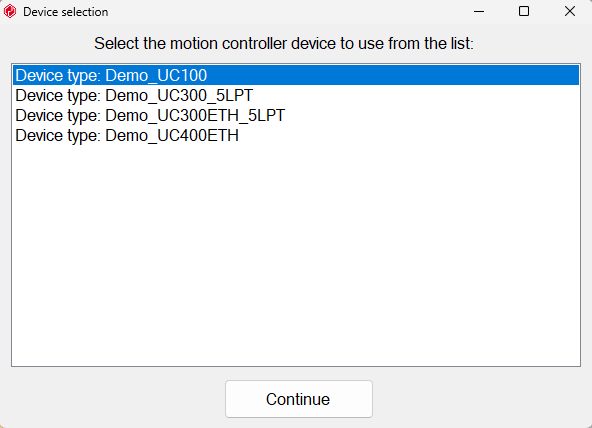Click blank blue area of the selected UC100 row
592x428 pixels.
click(x=393, y=75)
